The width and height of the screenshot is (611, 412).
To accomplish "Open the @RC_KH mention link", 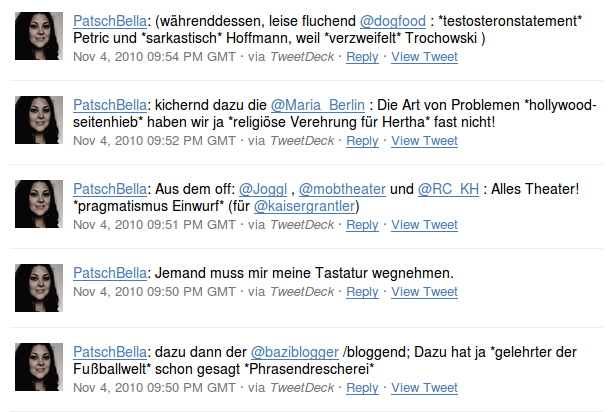I will coord(448,189).
